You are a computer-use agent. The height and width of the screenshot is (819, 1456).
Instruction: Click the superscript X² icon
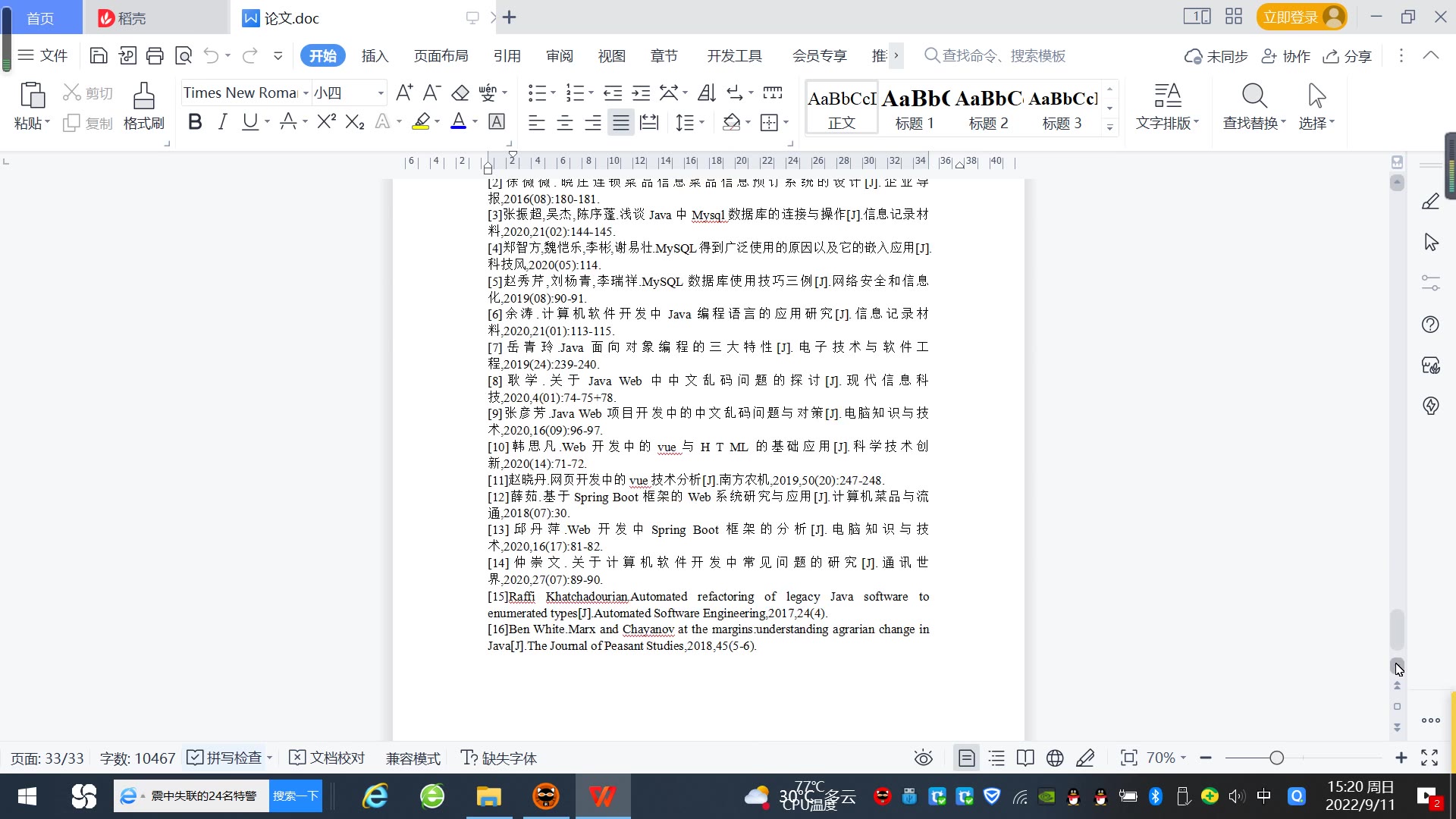pyautogui.click(x=326, y=122)
